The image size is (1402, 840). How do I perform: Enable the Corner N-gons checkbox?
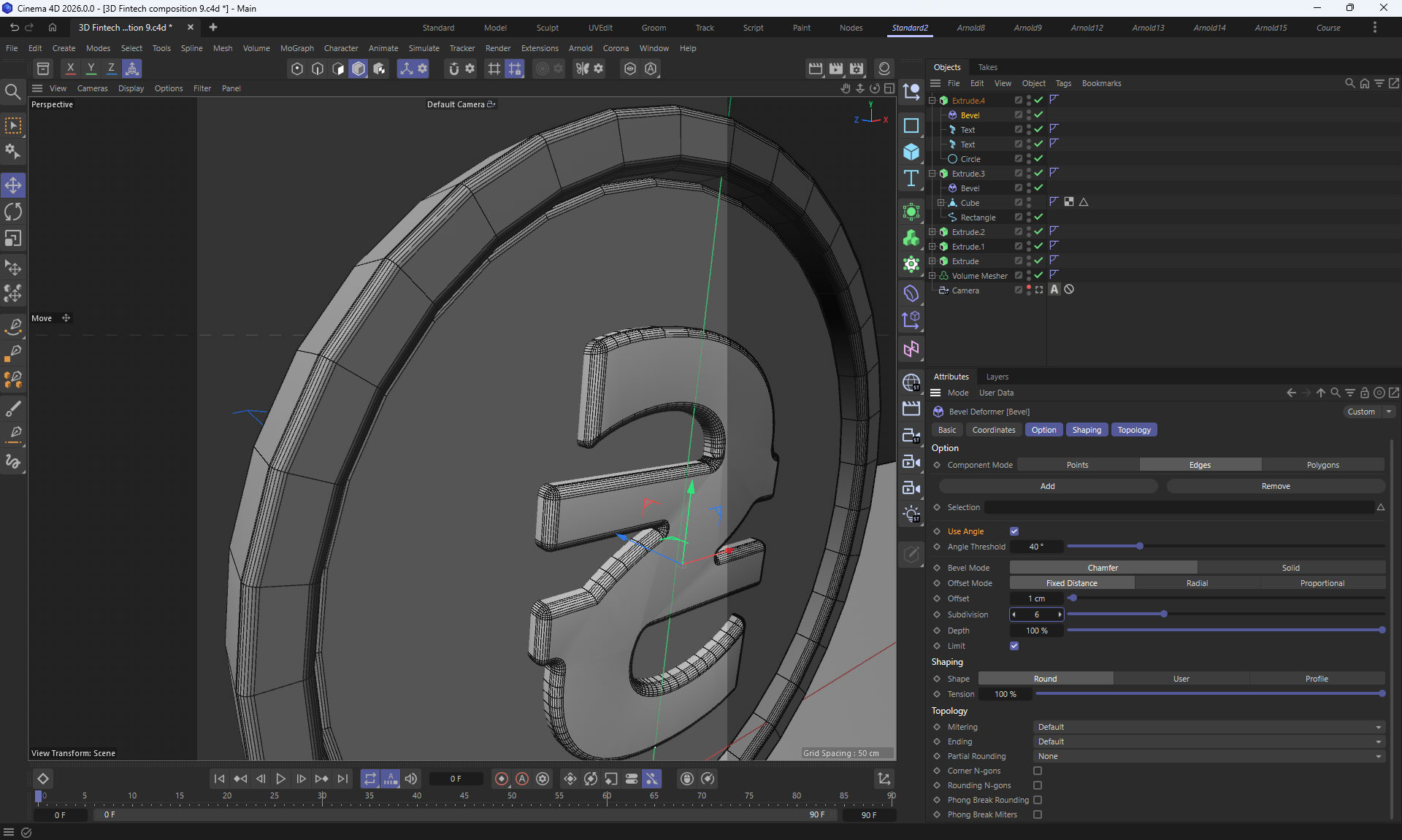tap(1038, 771)
